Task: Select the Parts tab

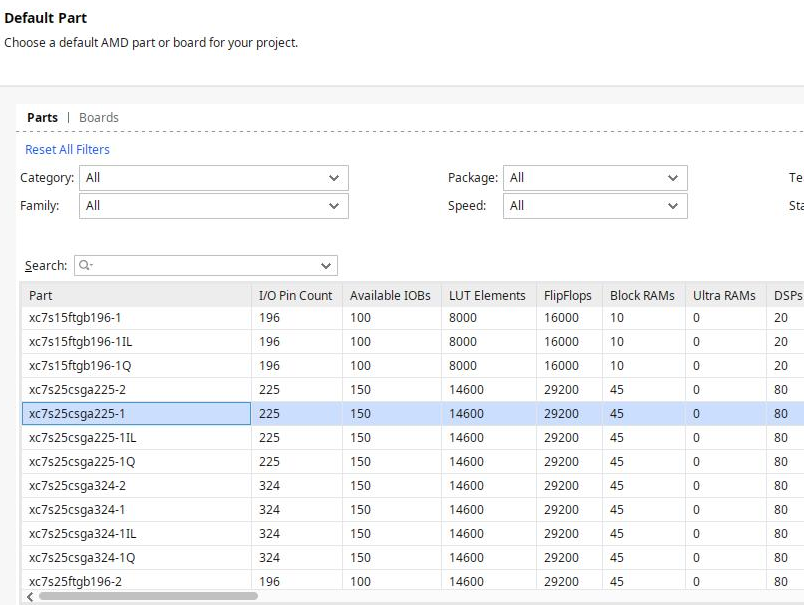Action: pyautogui.click(x=42, y=118)
